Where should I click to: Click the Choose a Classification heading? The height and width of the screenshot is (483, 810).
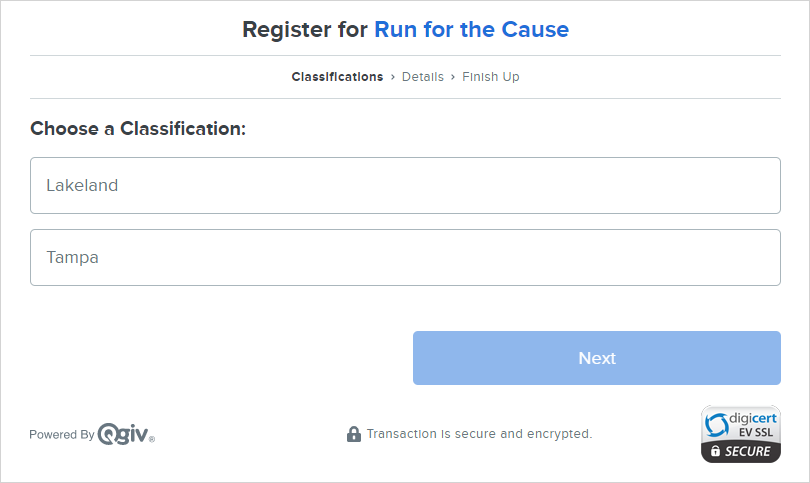tap(138, 129)
